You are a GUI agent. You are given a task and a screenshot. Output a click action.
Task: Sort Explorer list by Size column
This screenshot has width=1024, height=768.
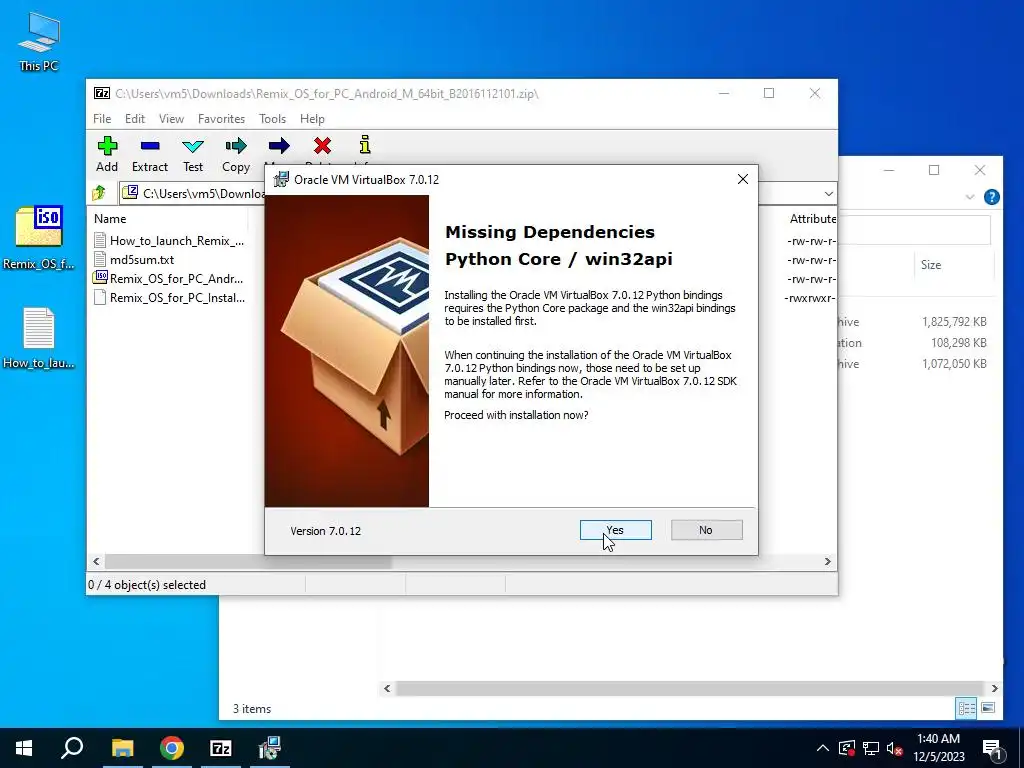[931, 265]
